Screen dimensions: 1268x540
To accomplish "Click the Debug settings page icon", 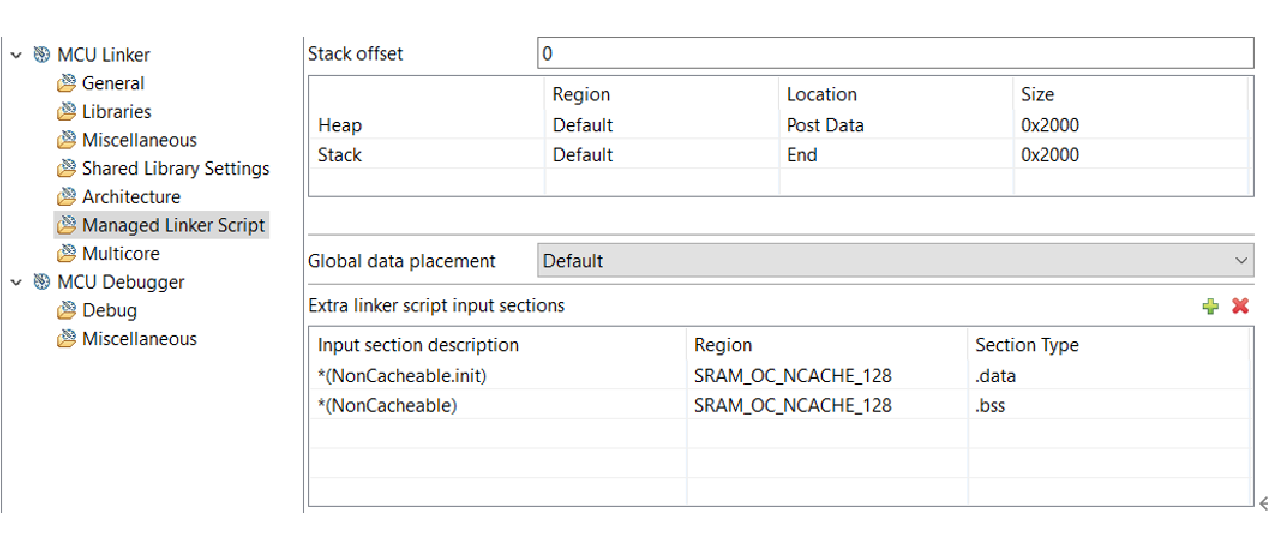I will (67, 311).
